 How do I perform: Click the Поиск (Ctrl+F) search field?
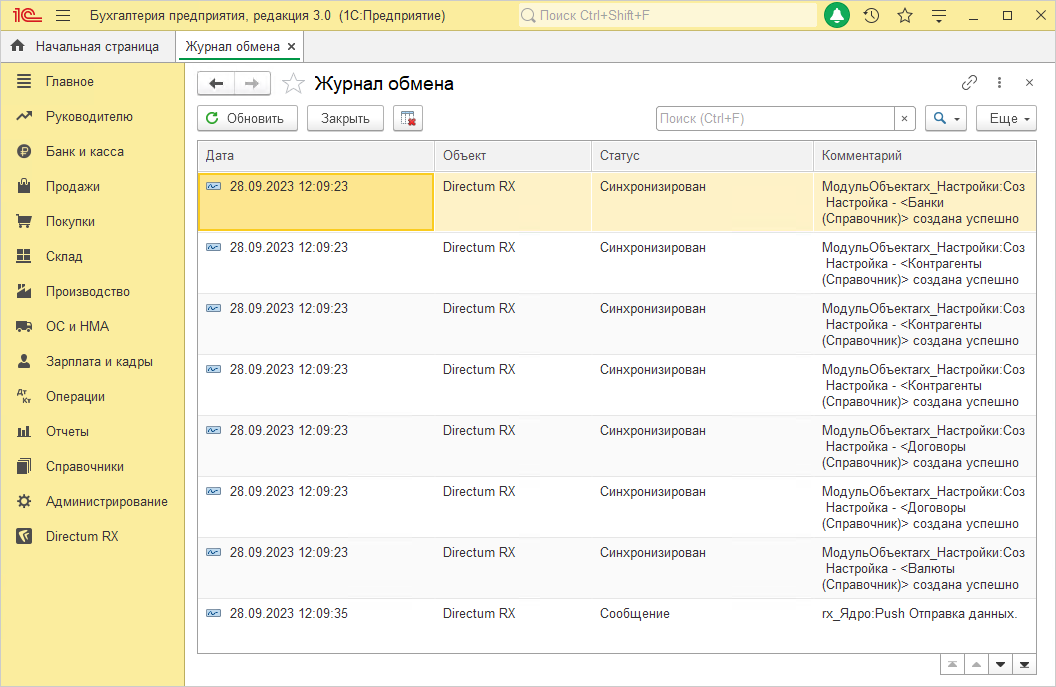pos(773,118)
